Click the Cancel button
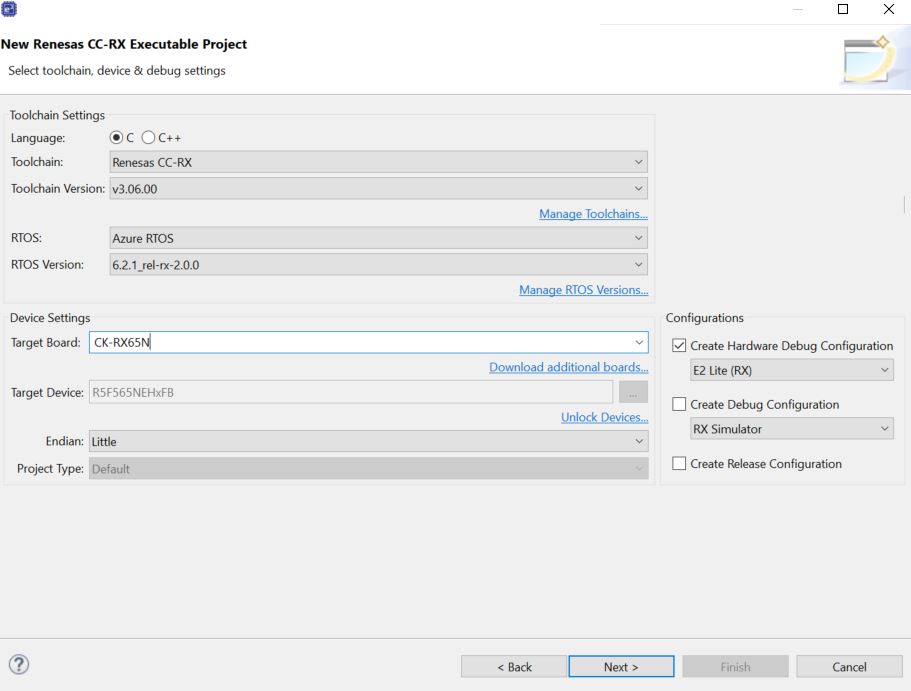 [849, 667]
